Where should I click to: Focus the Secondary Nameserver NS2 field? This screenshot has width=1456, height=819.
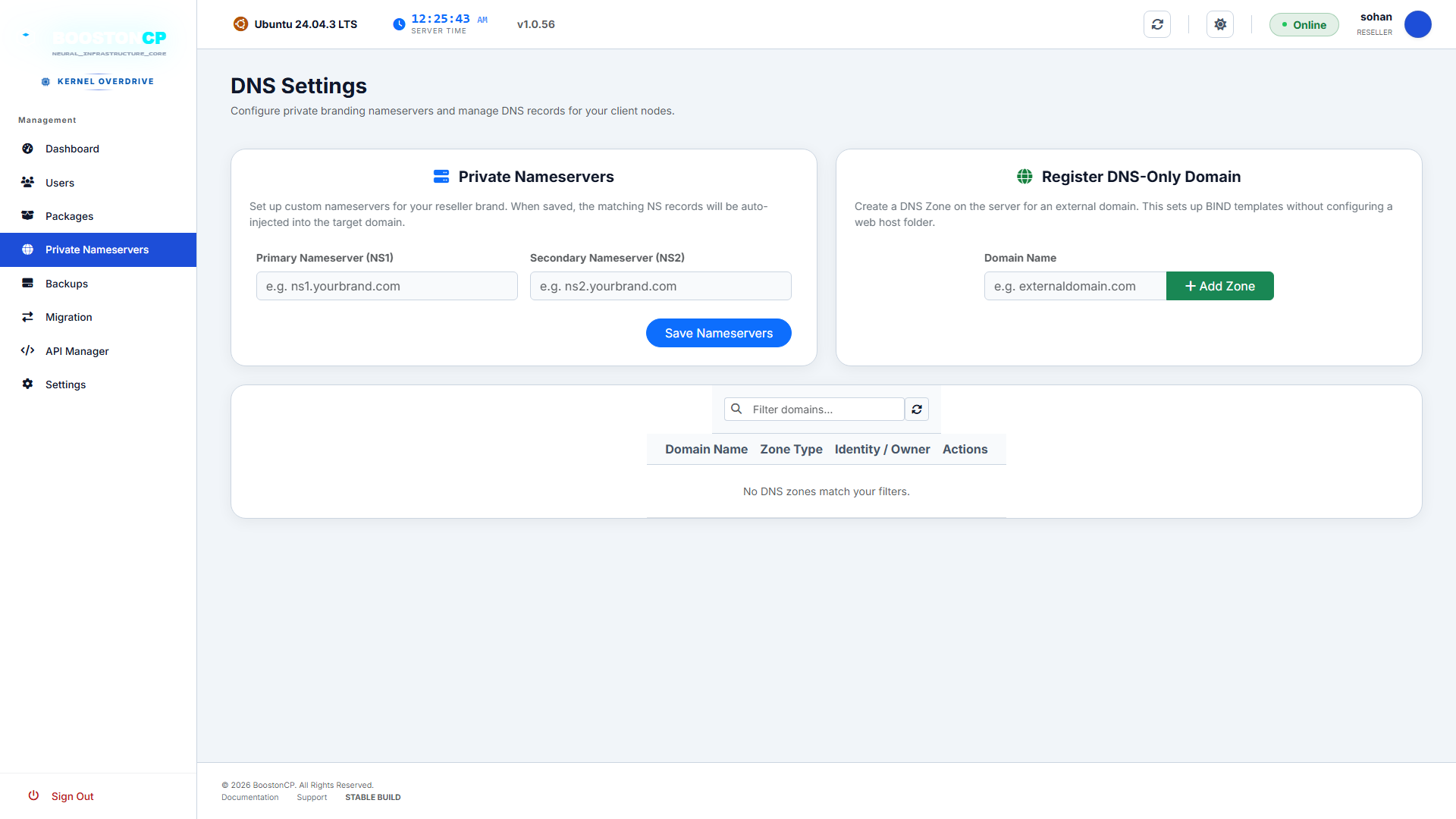[661, 286]
